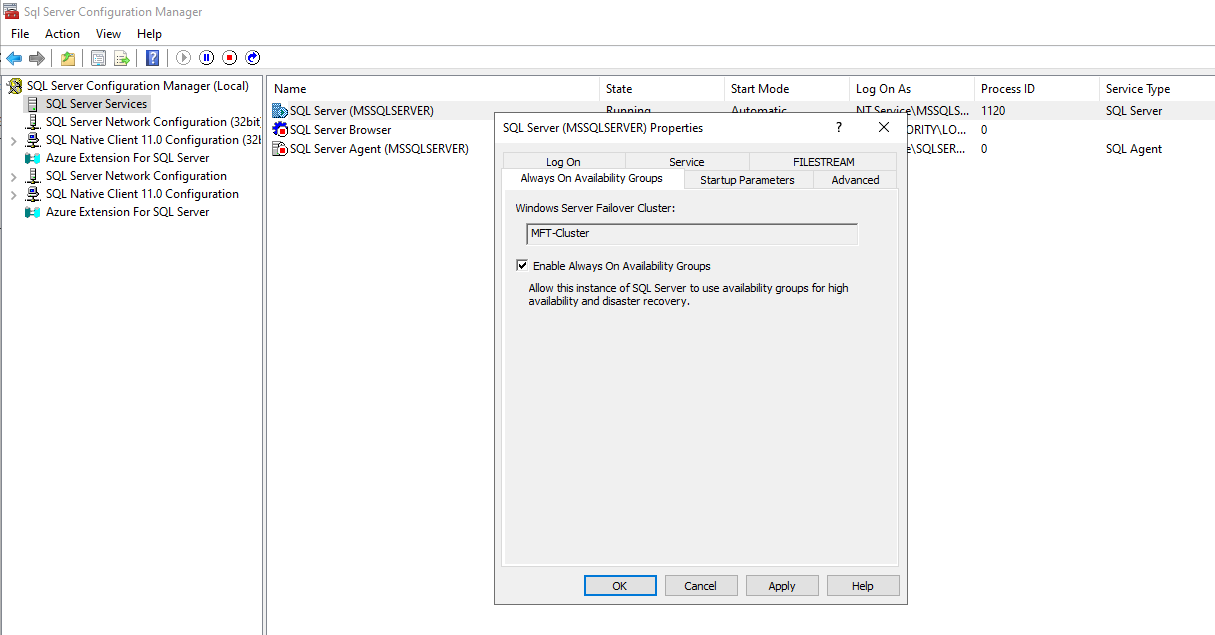Switch to the Service tab
Viewport: 1215px width, 635px height.
687,162
